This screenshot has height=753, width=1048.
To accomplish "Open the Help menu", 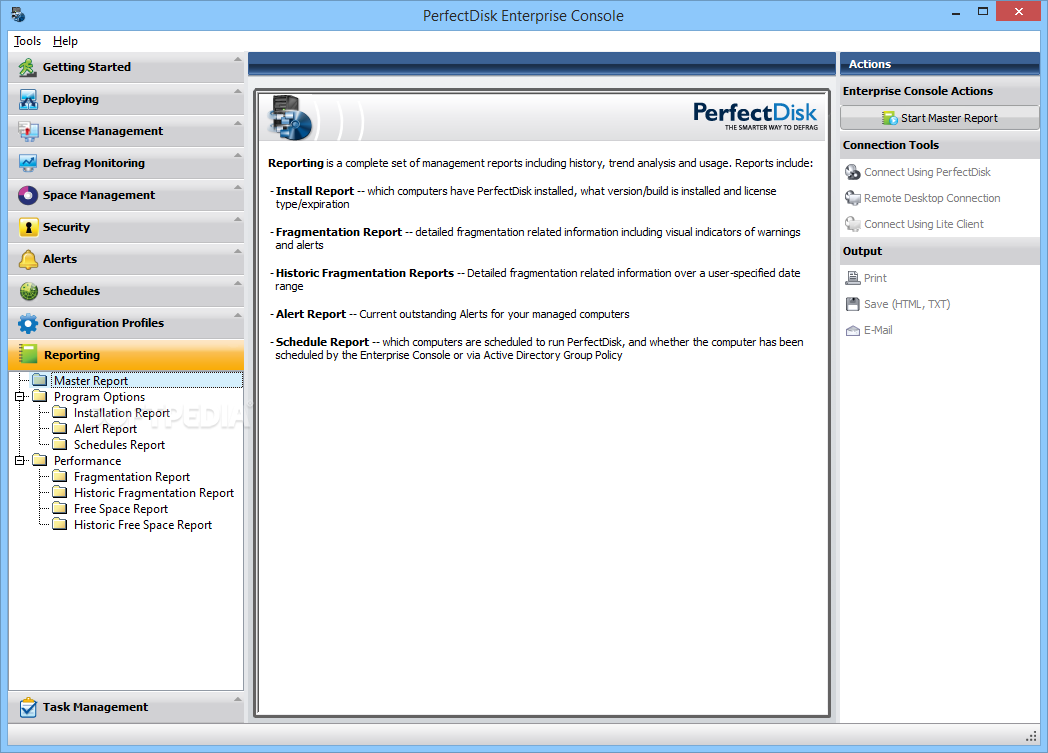I will (66, 41).
